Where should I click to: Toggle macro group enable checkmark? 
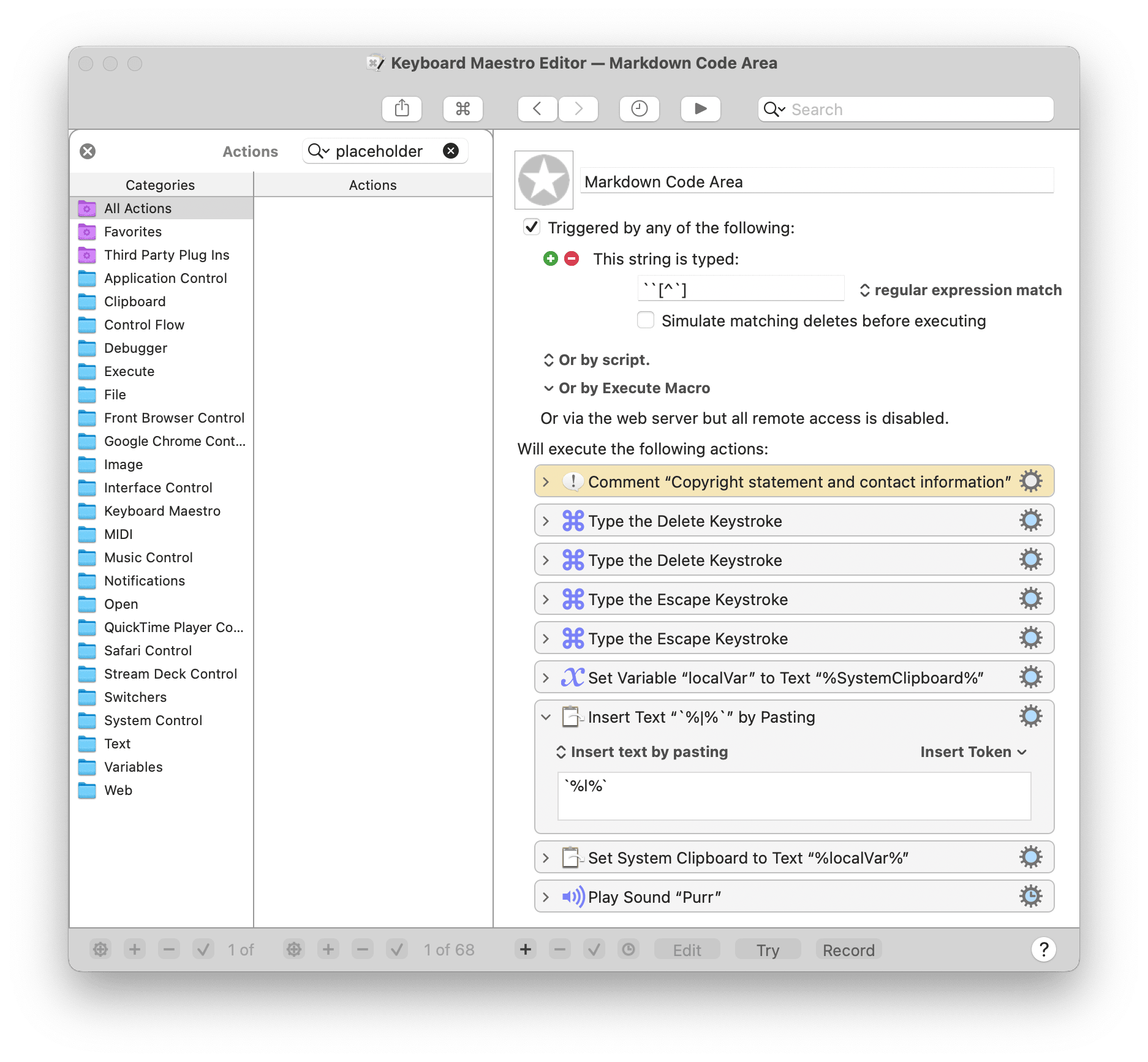point(203,949)
